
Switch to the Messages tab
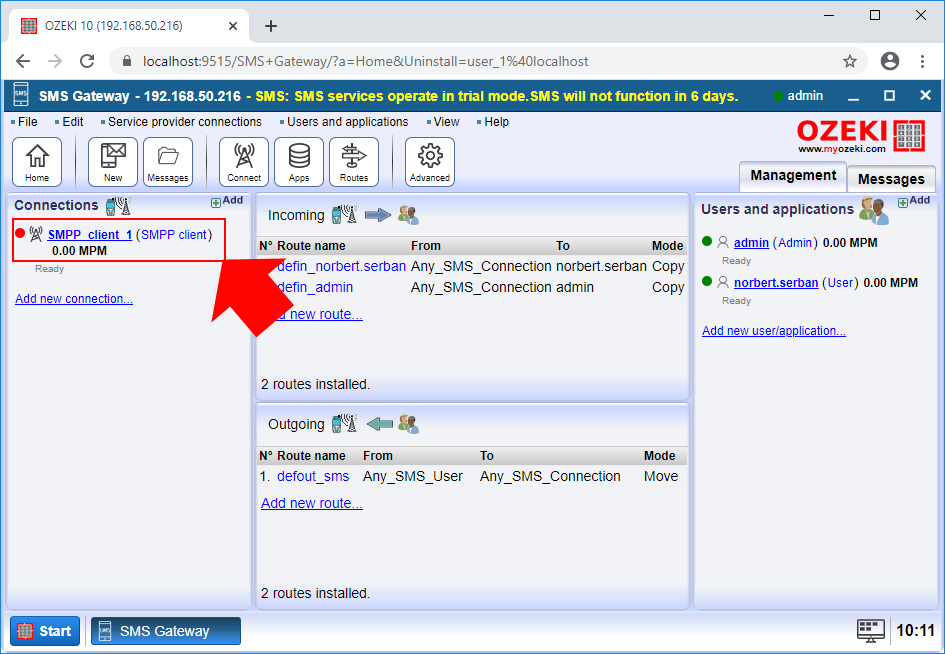(x=891, y=179)
